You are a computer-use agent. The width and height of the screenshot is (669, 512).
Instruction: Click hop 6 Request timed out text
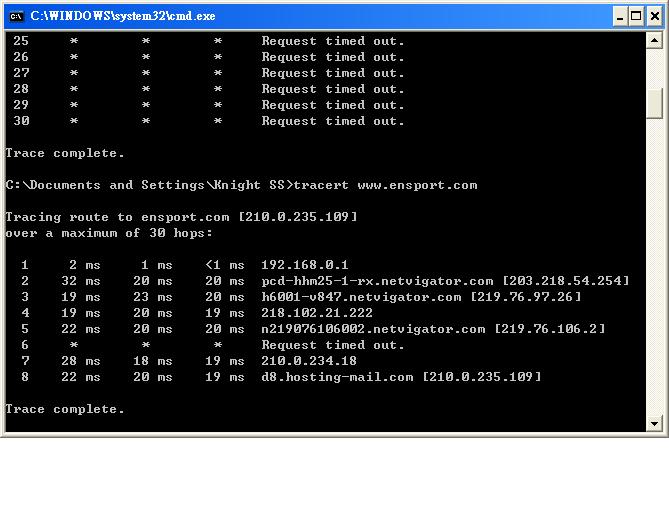pos(333,345)
